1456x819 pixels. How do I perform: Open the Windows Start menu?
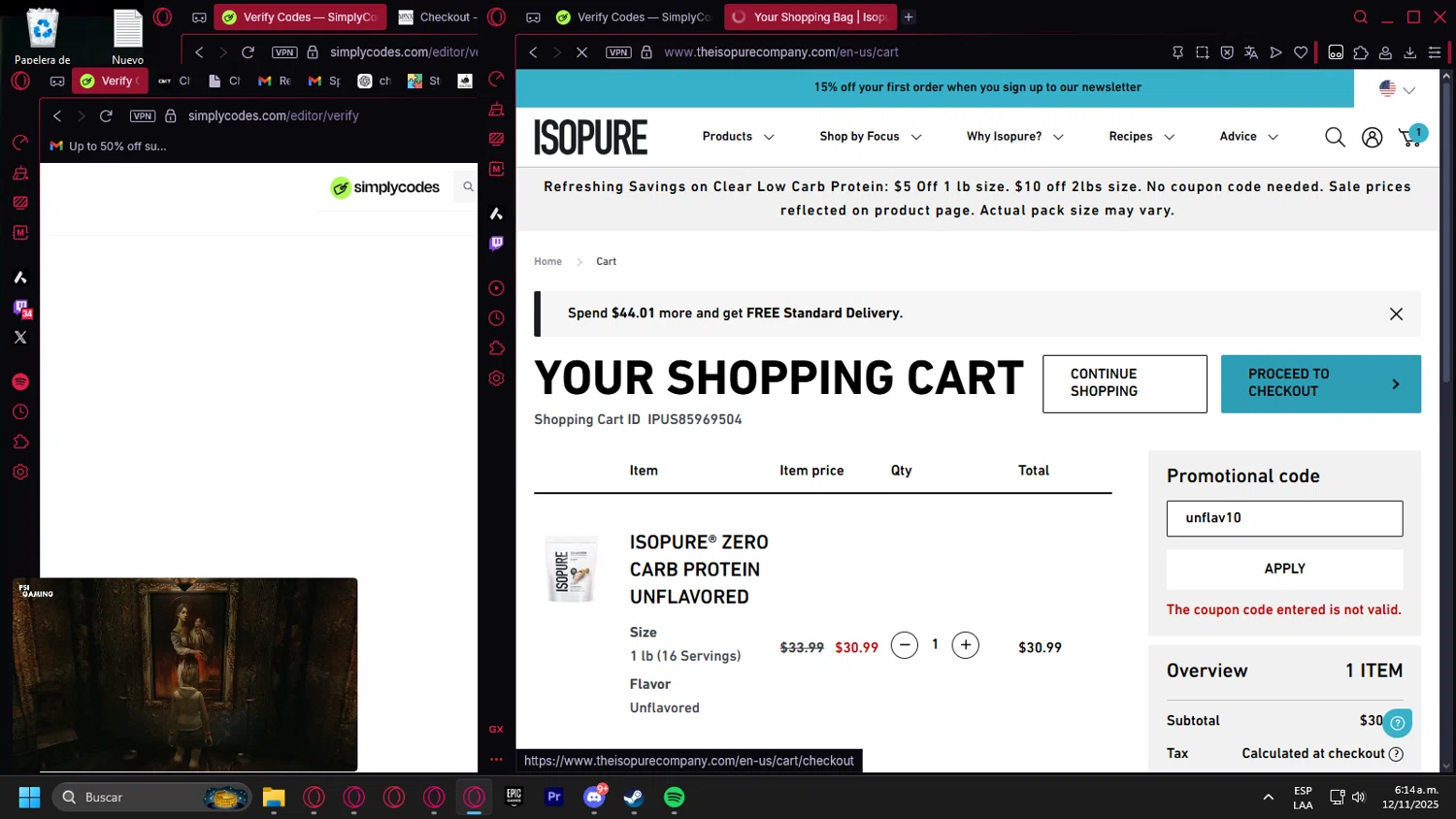[x=29, y=797]
